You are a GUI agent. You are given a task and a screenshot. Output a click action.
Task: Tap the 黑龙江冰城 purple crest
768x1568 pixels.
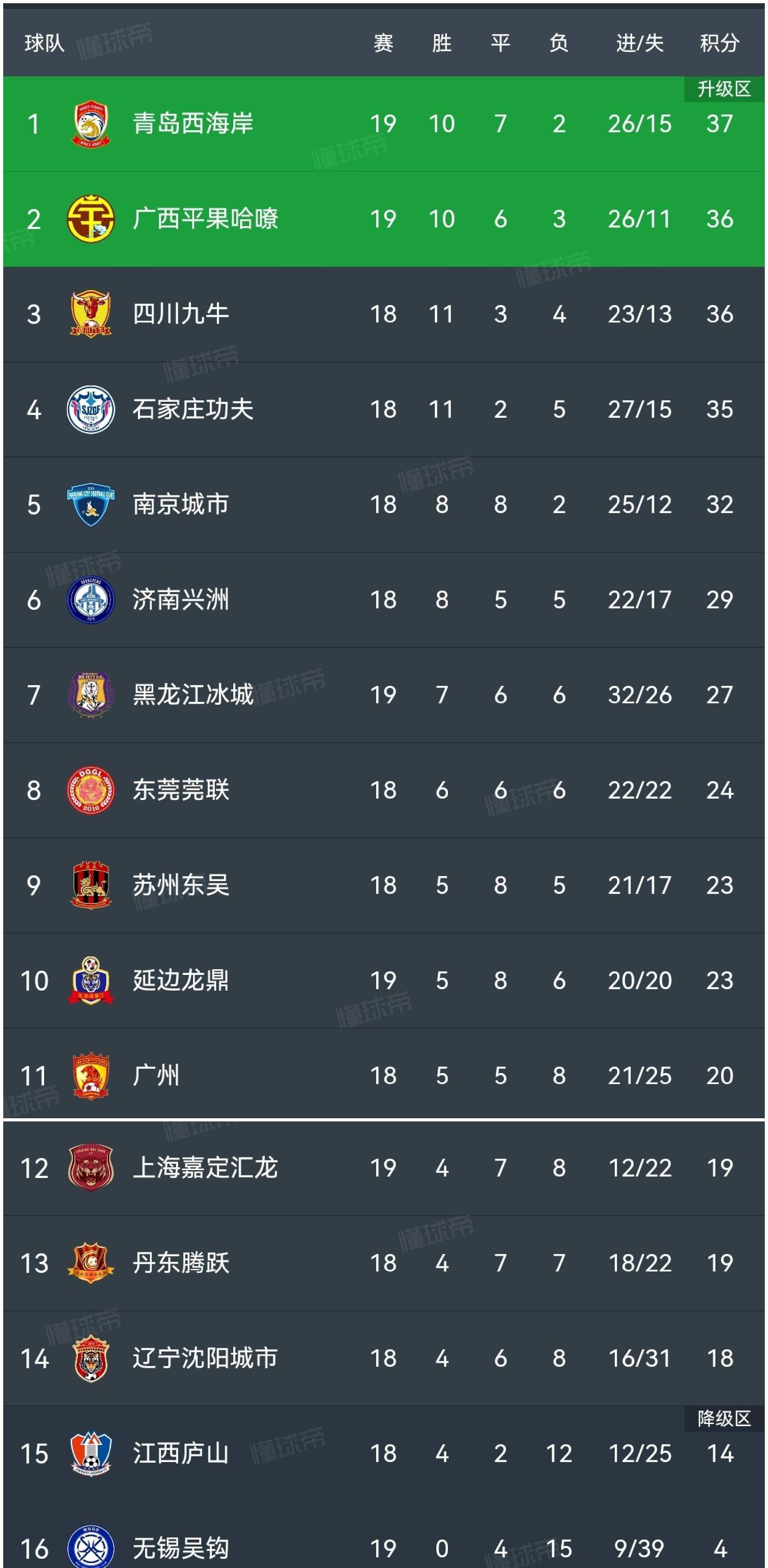[x=91, y=695]
